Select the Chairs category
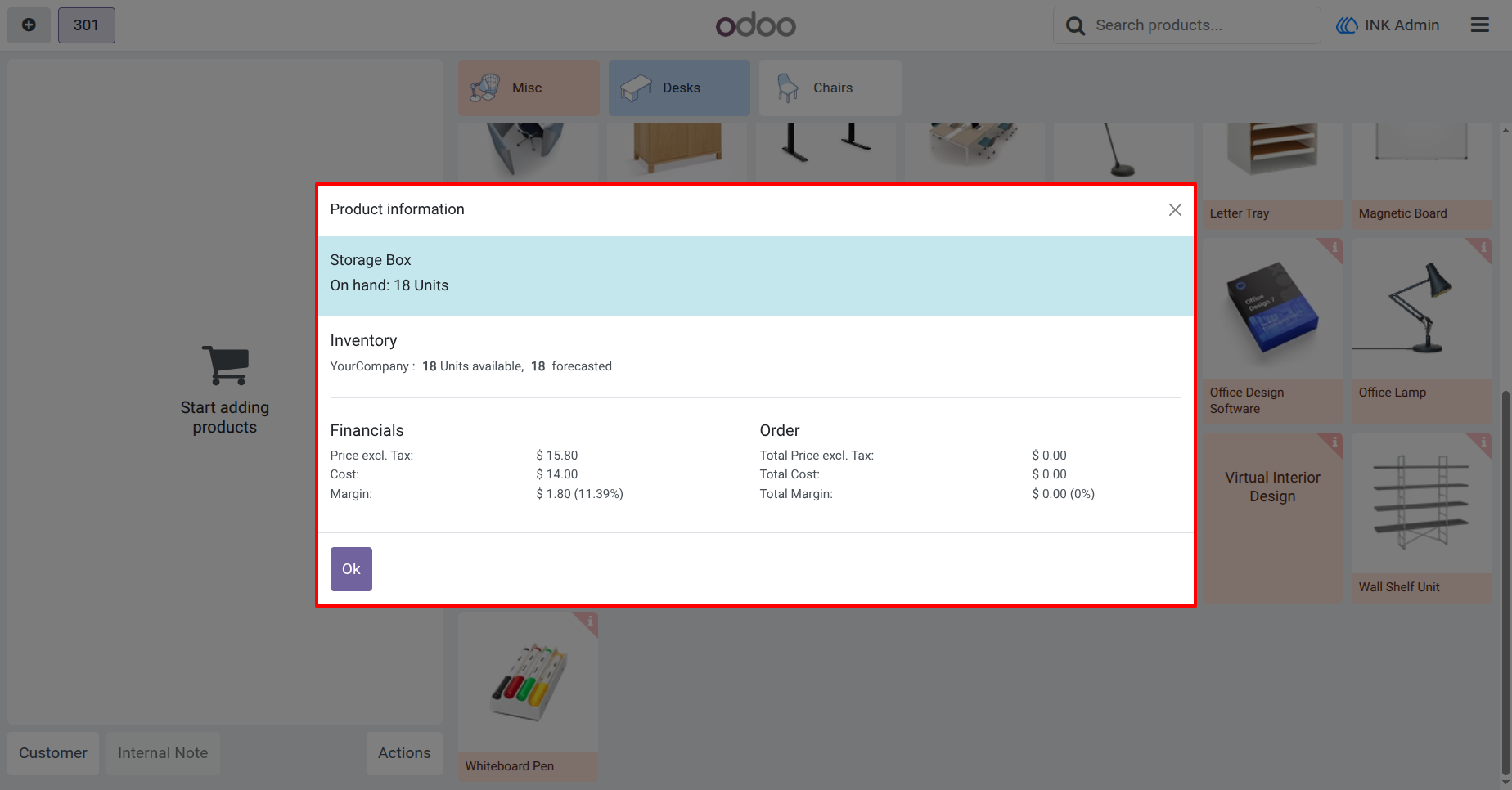Screen dimensions: 1512x790 click(830, 88)
